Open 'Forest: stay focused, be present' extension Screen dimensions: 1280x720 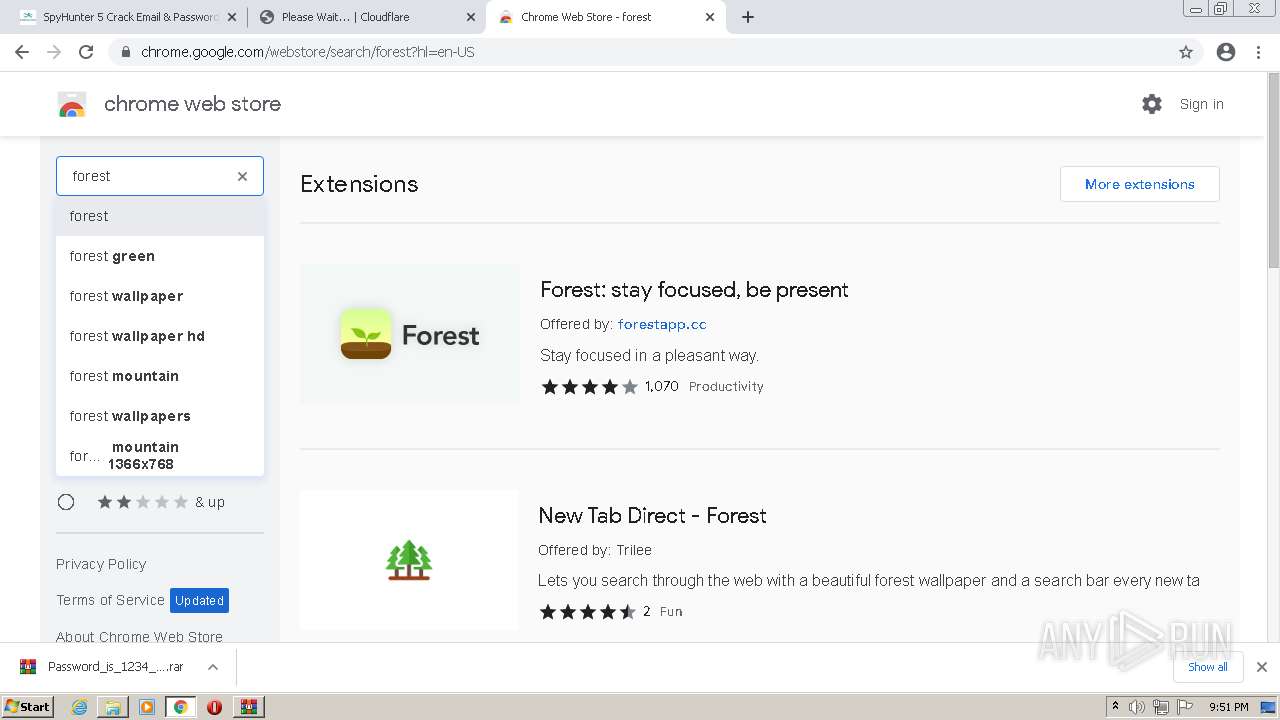(694, 290)
